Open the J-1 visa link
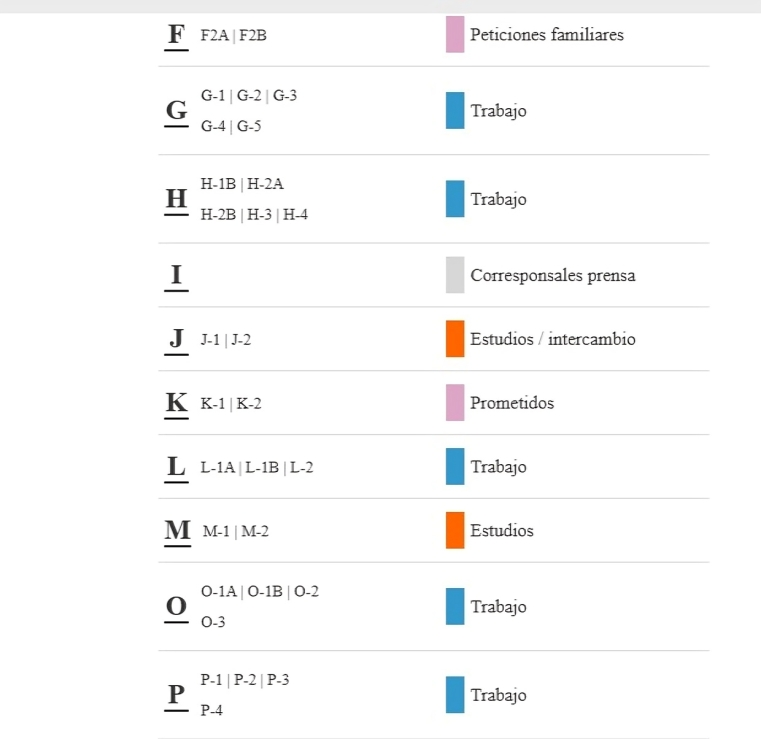 (211, 340)
